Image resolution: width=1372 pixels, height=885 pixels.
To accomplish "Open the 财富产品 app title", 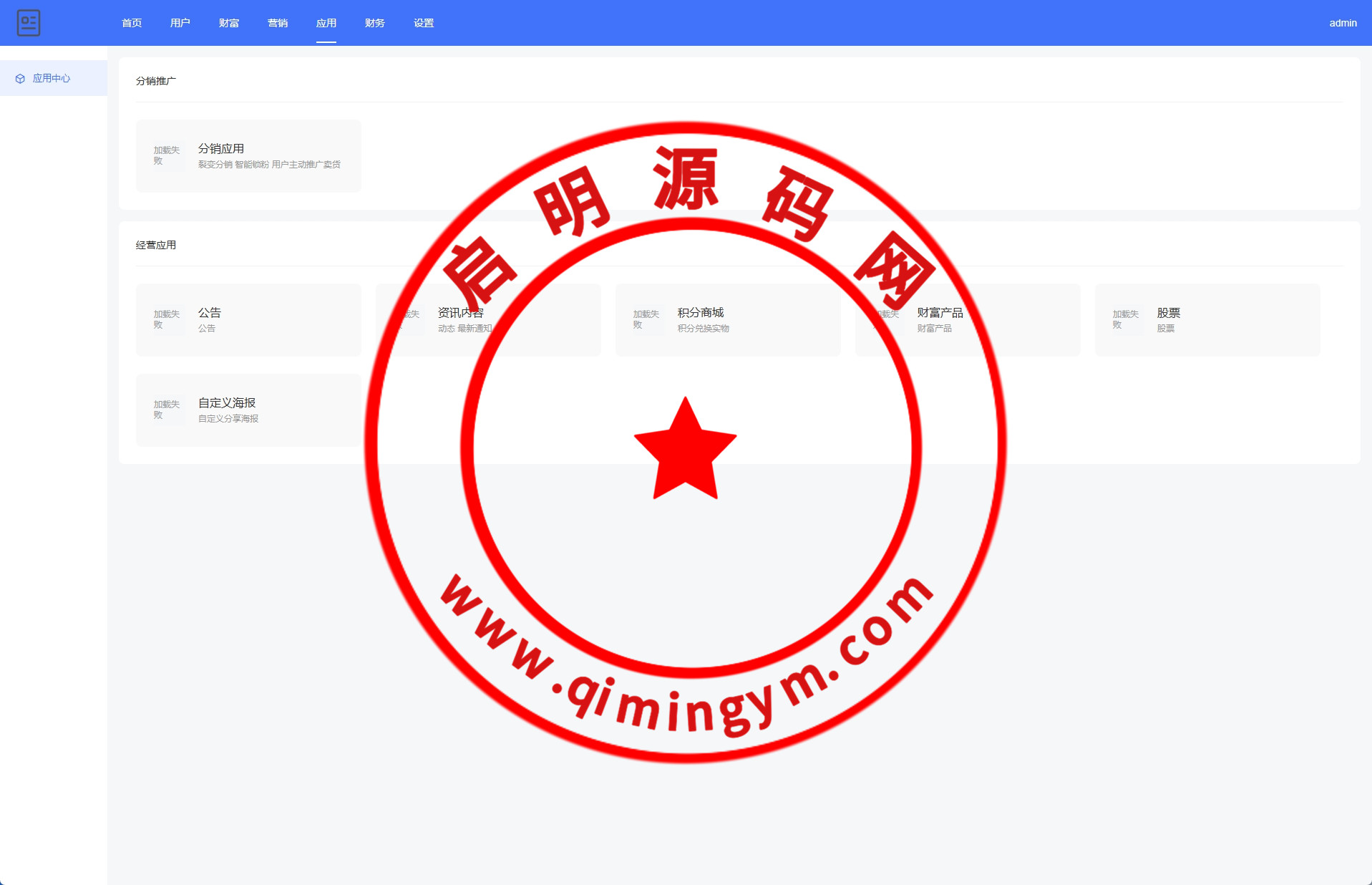I will click(x=940, y=313).
